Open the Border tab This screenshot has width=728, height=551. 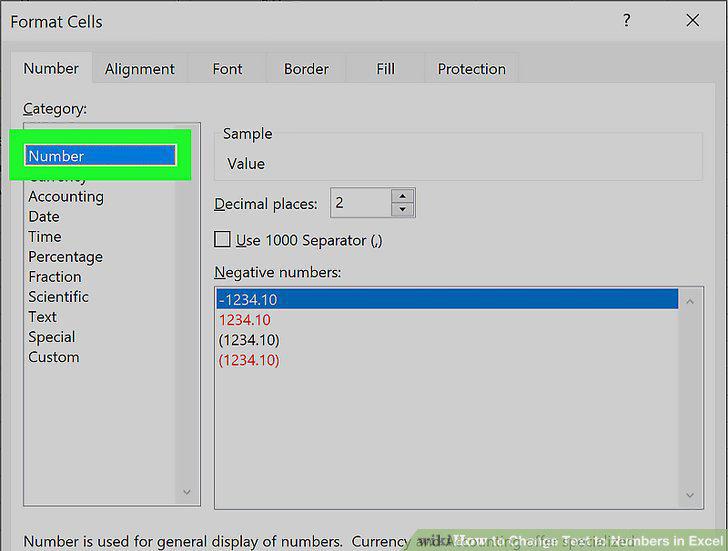[x=306, y=69]
